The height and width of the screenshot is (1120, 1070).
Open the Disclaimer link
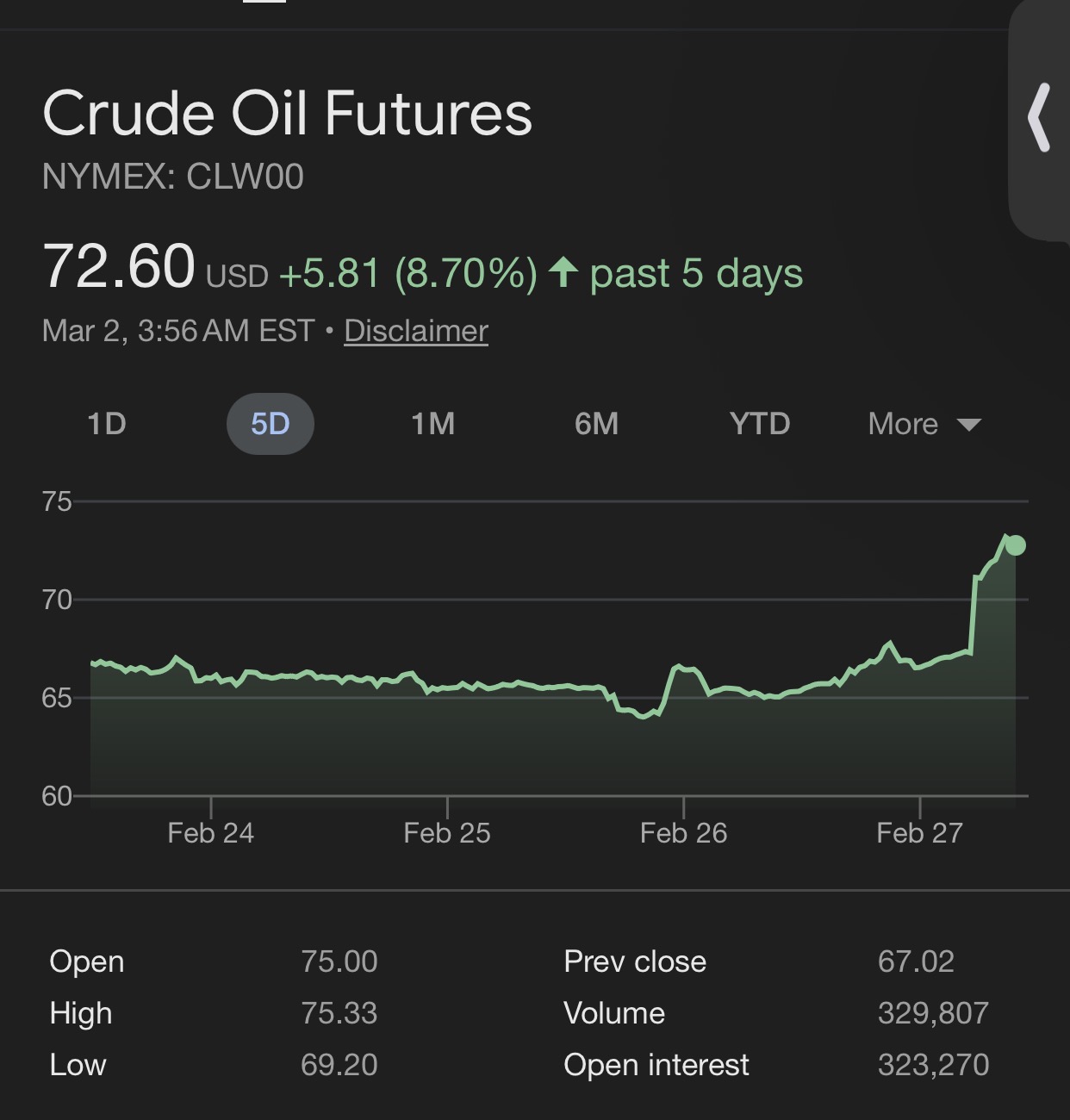(416, 331)
